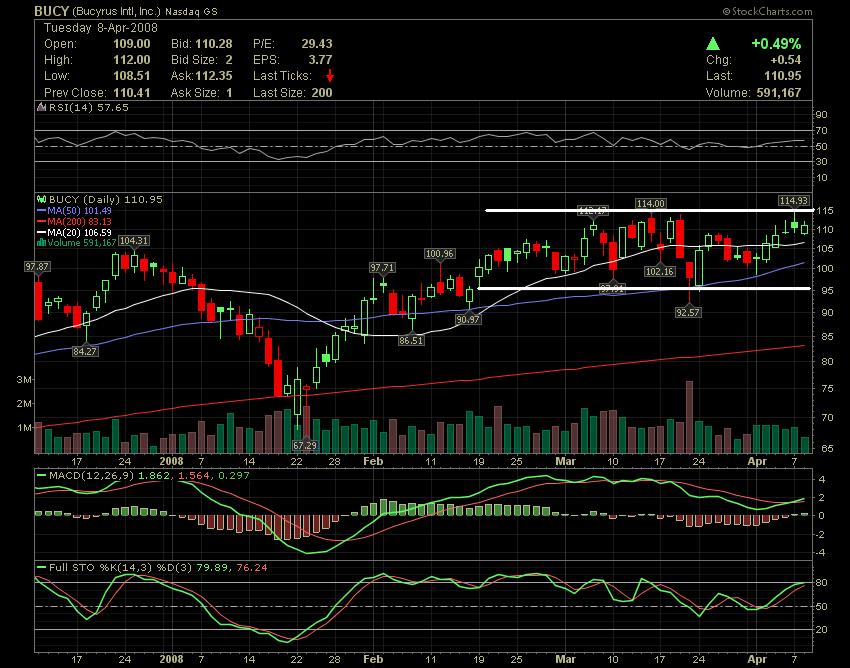Click the RSI(14) 57.65 label

pyautogui.click(x=89, y=107)
